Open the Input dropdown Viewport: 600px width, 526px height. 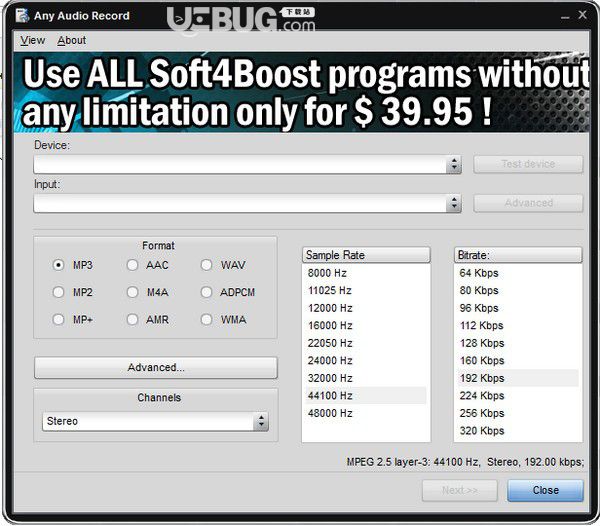click(247, 203)
